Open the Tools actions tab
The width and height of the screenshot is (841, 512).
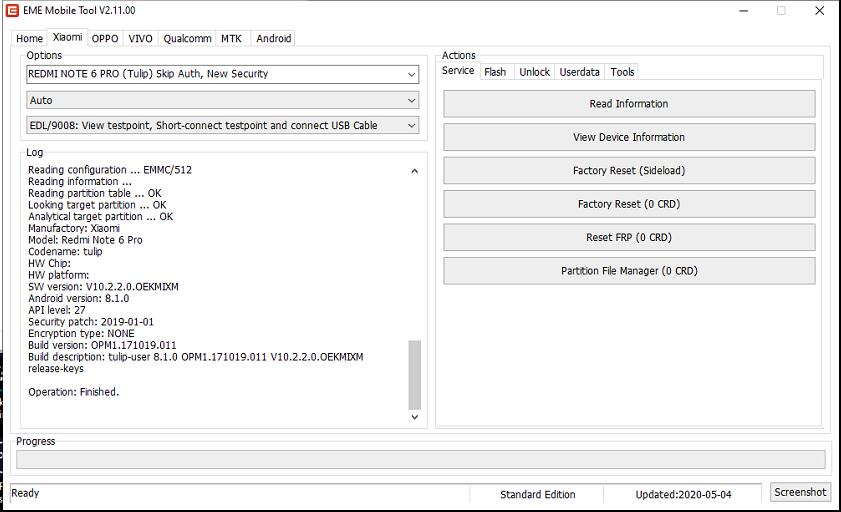pyautogui.click(x=622, y=72)
